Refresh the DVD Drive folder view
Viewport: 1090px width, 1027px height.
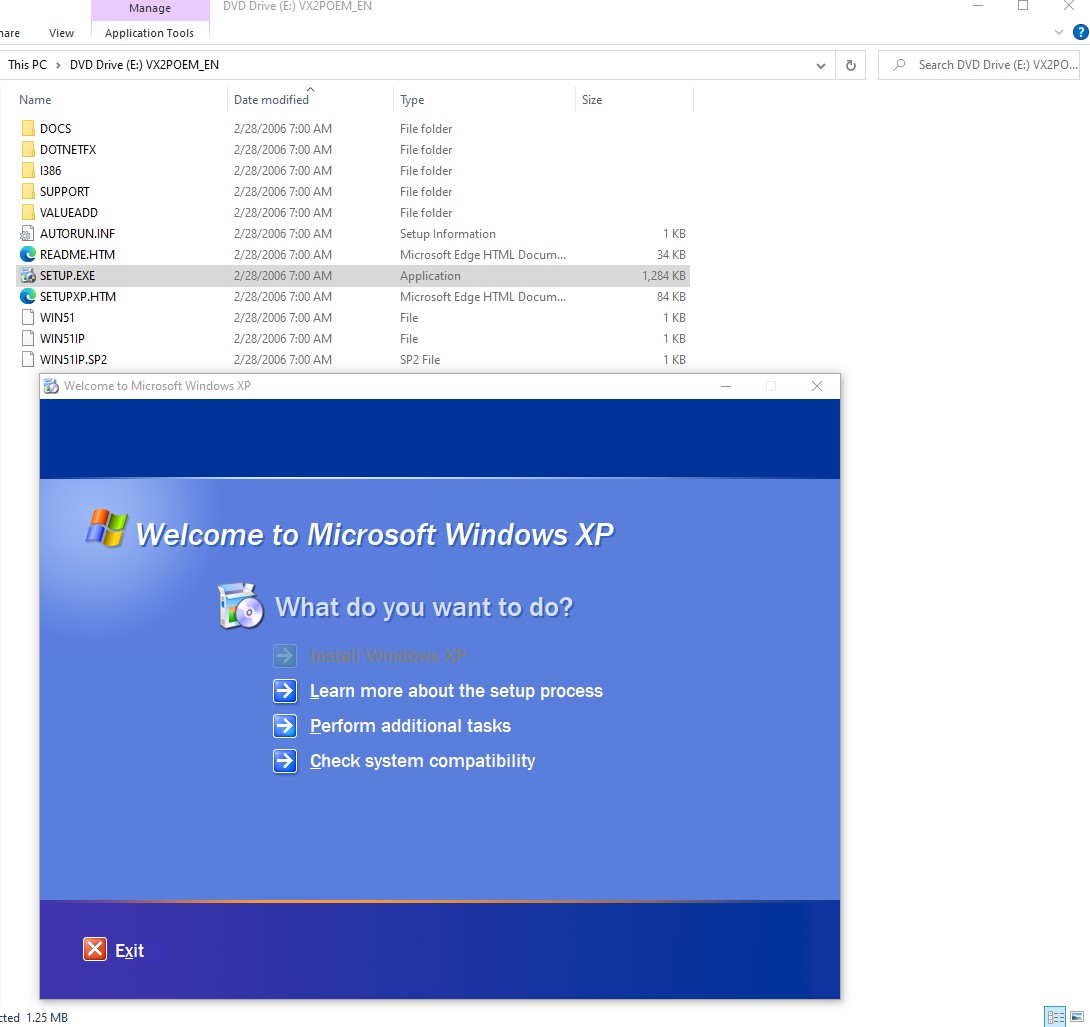pos(851,65)
